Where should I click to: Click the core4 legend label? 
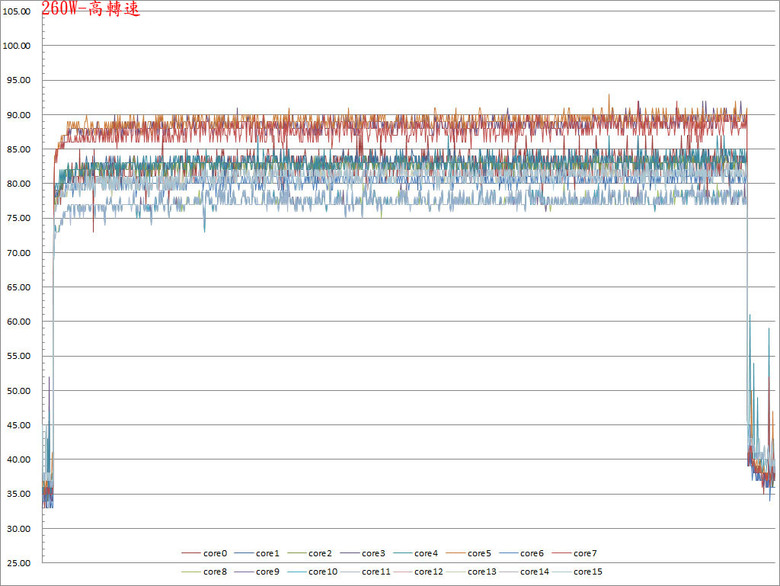point(426,553)
